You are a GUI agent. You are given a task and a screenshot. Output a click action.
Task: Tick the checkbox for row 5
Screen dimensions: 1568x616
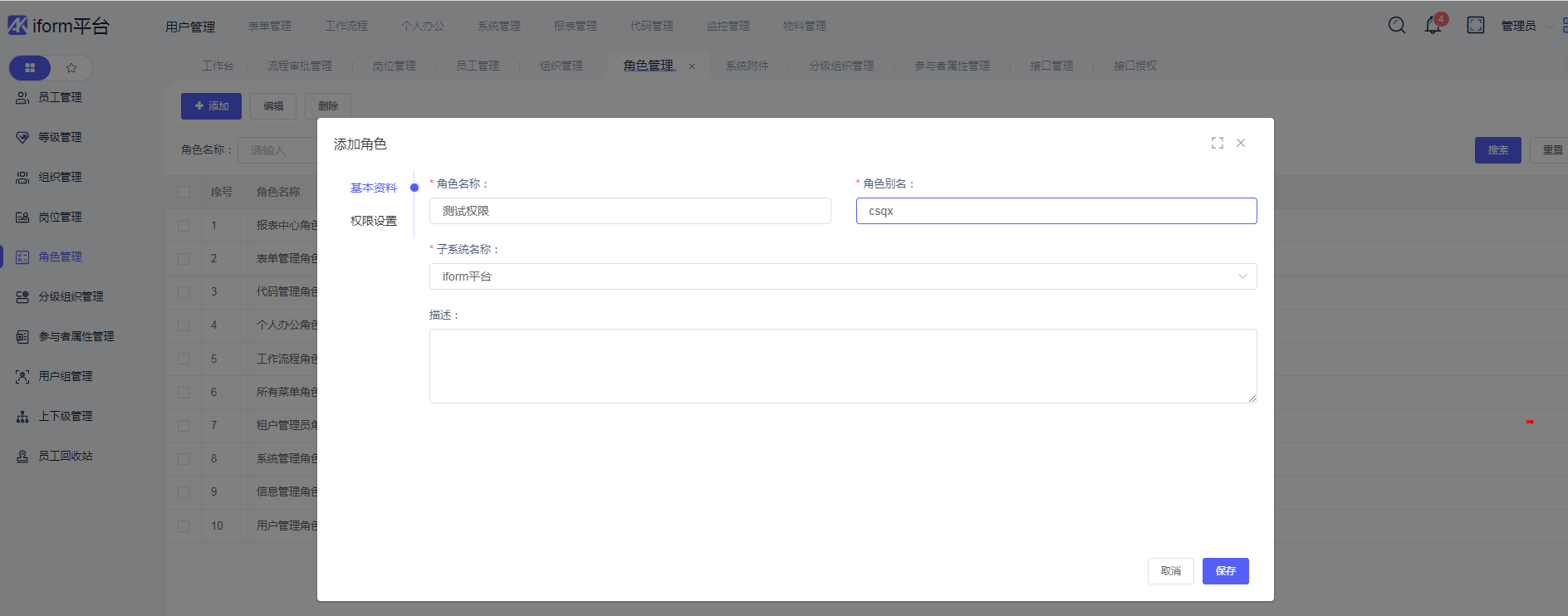pyautogui.click(x=184, y=359)
